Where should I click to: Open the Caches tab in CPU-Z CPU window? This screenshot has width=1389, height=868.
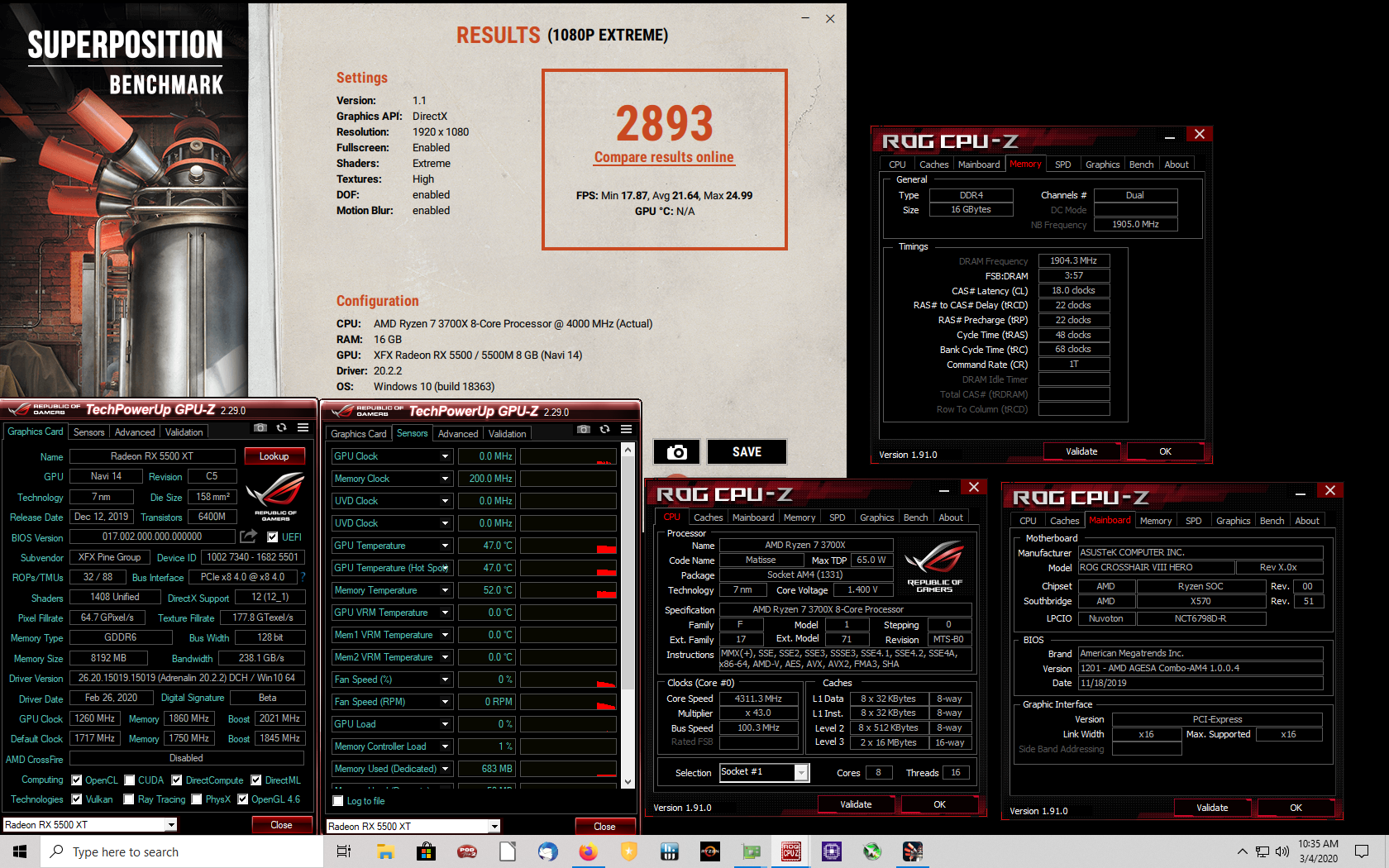pos(709,517)
